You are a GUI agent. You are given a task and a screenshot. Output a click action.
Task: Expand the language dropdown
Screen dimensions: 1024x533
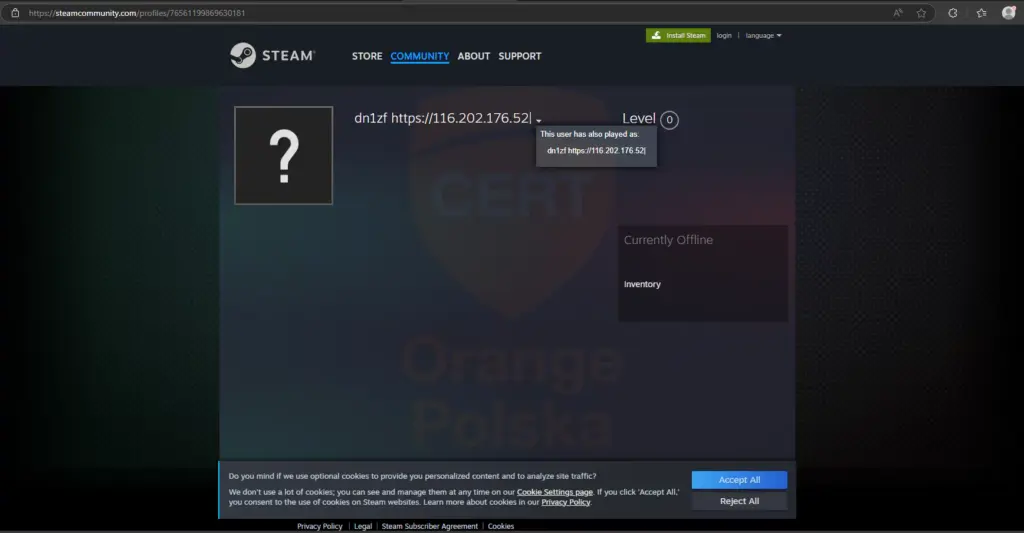tap(763, 35)
